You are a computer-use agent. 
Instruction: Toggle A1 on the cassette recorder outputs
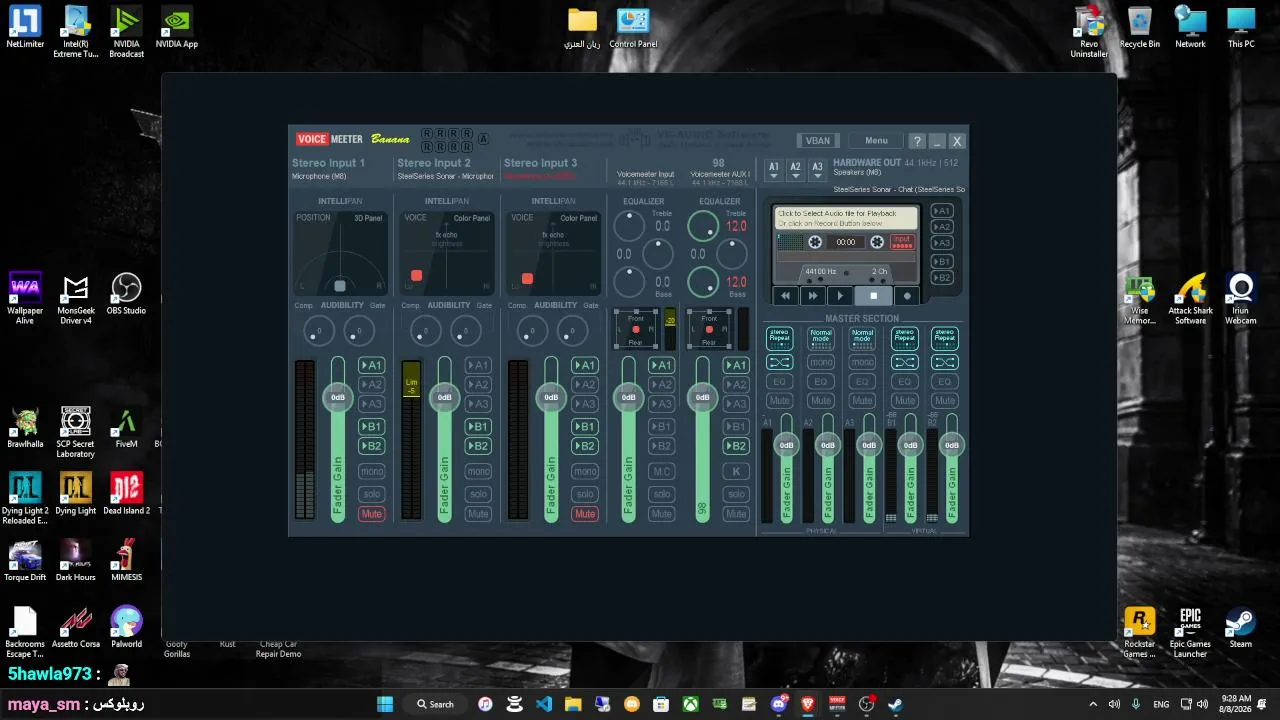click(941, 211)
